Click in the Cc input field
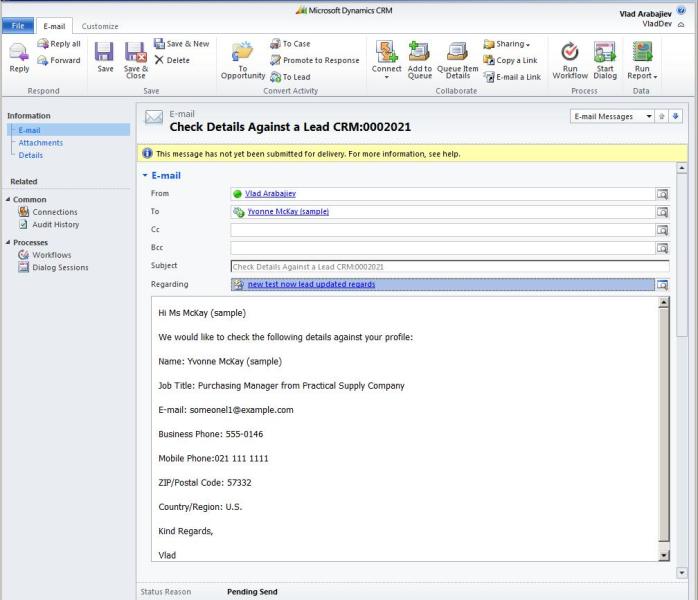Image resolution: width=698 pixels, height=600 pixels. pos(440,230)
